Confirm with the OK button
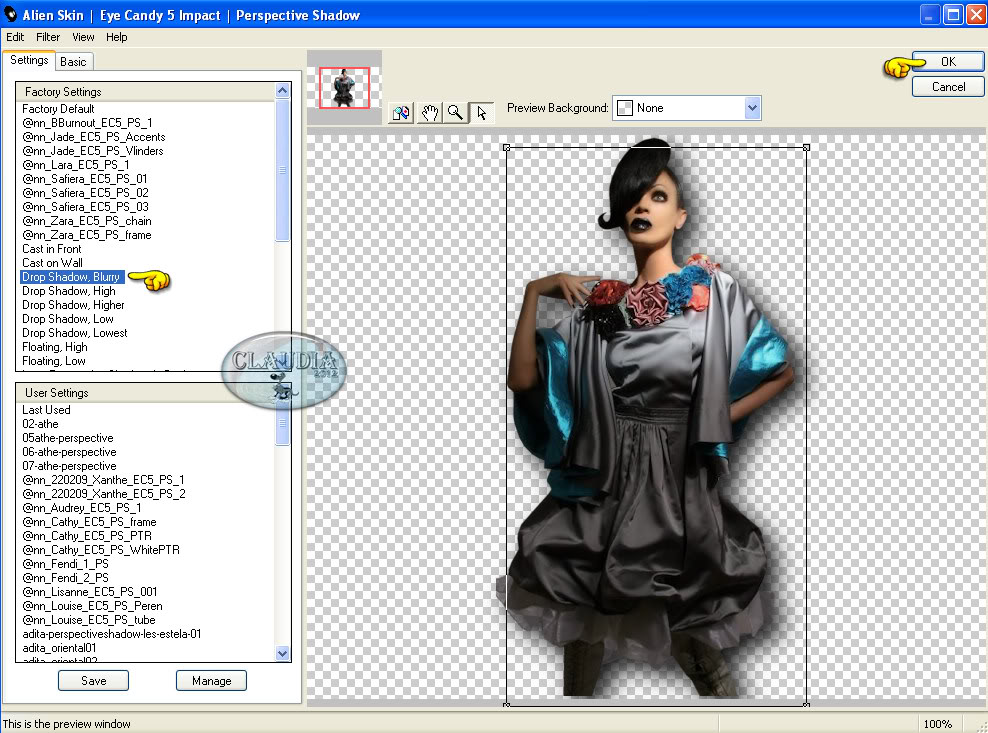 (948, 61)
